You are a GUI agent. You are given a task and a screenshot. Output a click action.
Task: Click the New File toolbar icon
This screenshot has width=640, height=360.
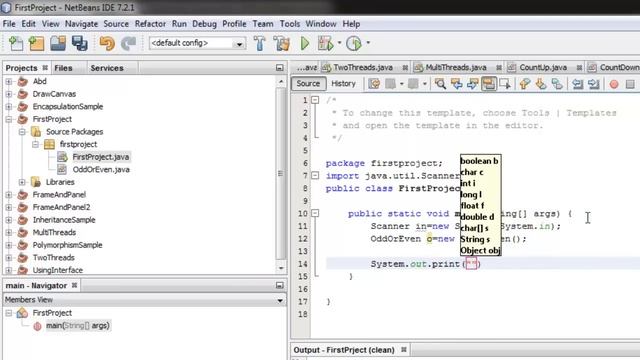click(16, 43)
